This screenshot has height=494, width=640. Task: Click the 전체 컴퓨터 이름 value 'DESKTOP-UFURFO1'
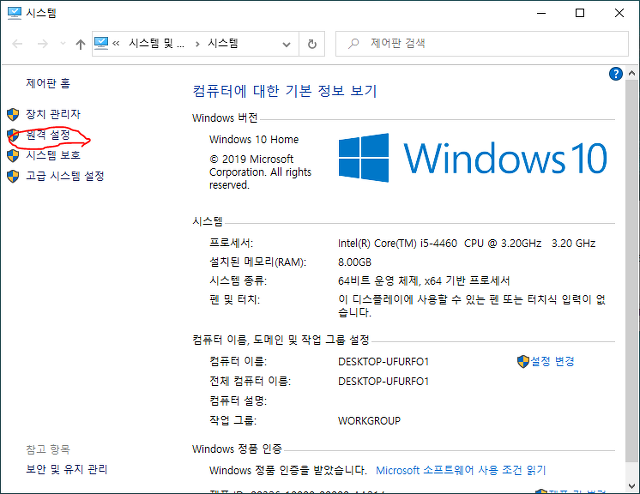tap(384, 381)
